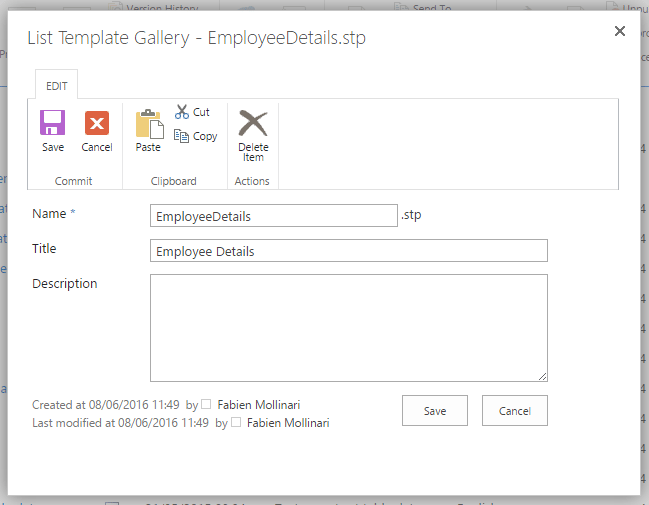Click the Delete Item X icon
The height and width of the screenshot is (505, 649).
tap(253, 123)
